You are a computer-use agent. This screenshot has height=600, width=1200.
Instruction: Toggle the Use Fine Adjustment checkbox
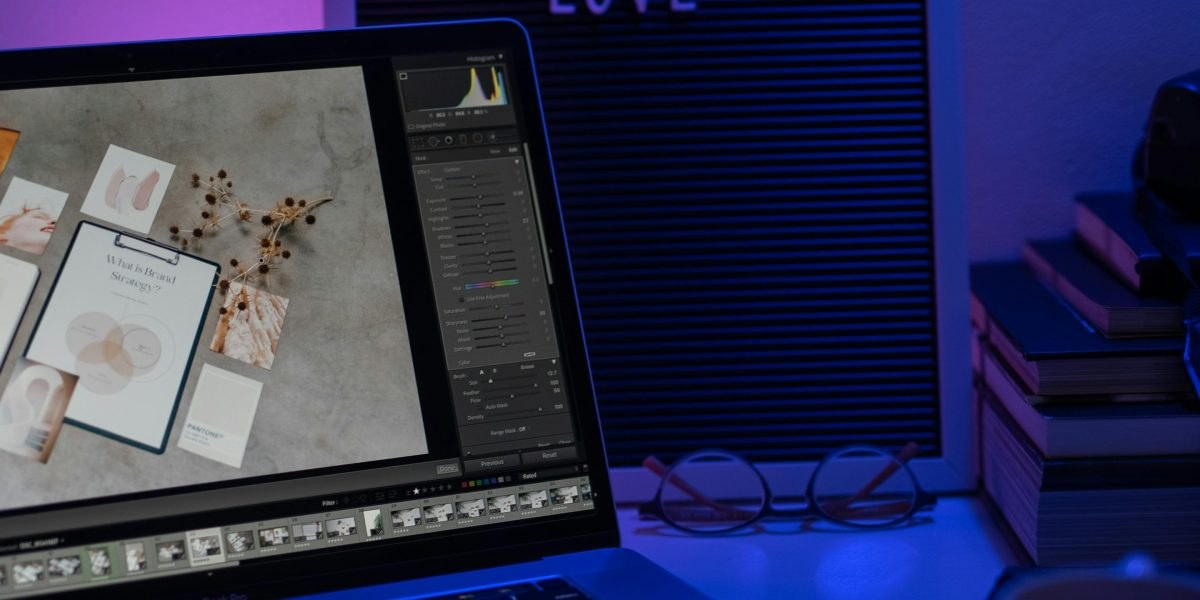point(461,298)
